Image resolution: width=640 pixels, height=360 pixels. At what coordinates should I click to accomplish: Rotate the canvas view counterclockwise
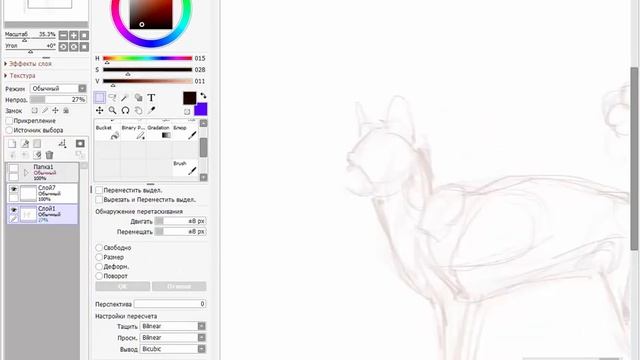coord(63,47)
